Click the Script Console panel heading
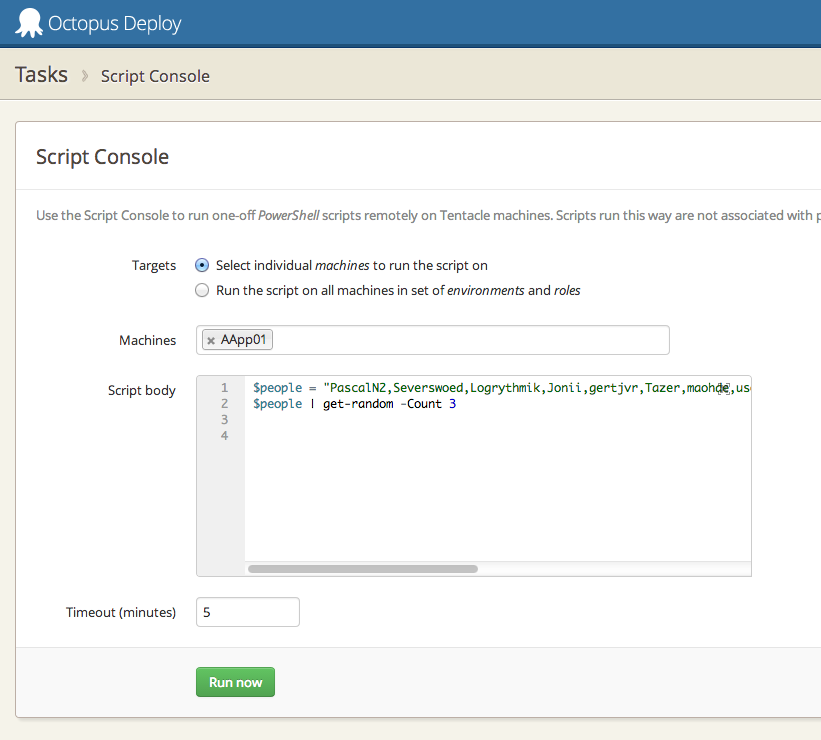The width and height of the screenshot is (821, 740). pos(102,157)
